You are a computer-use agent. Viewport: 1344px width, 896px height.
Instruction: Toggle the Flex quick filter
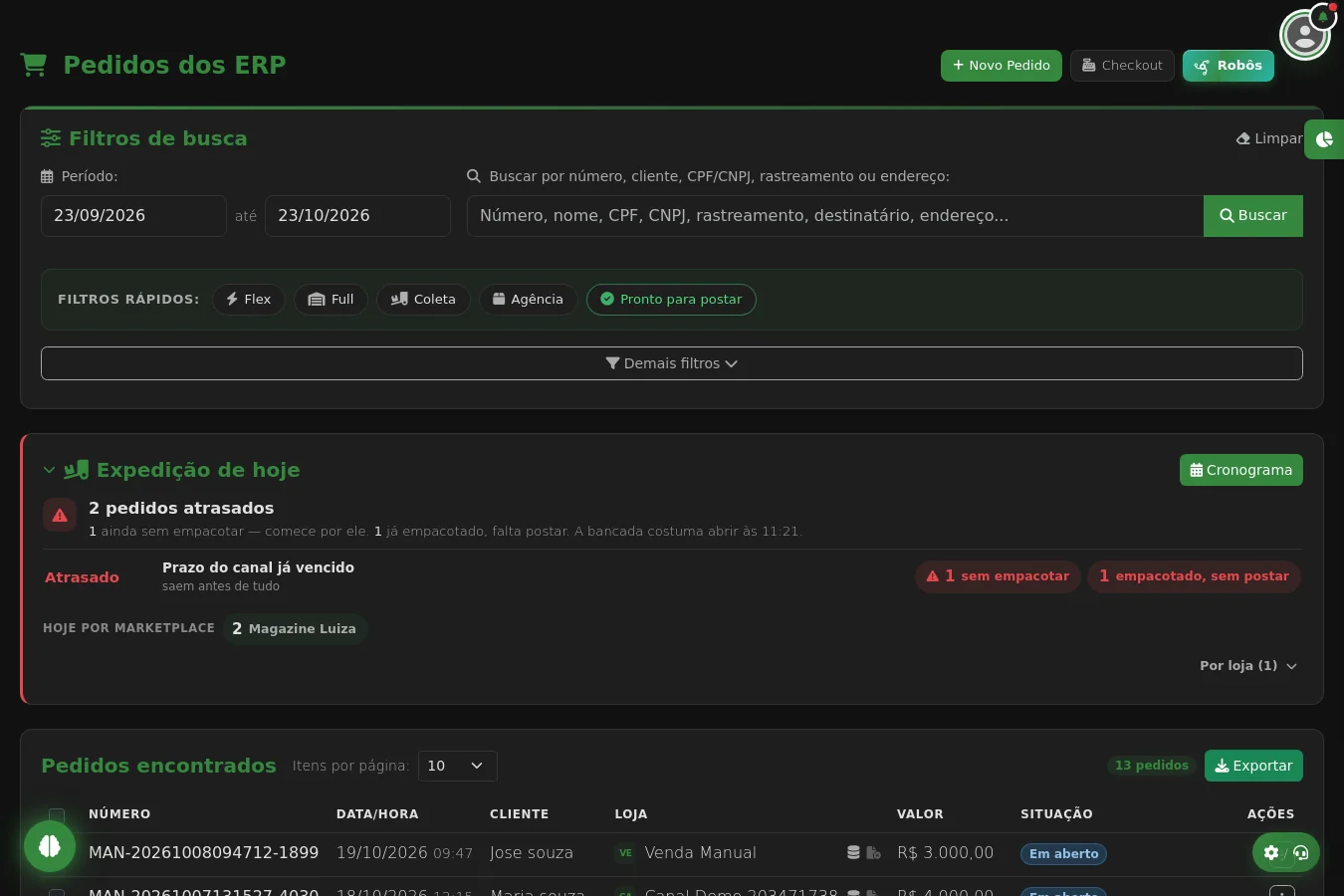click(249, 300)
